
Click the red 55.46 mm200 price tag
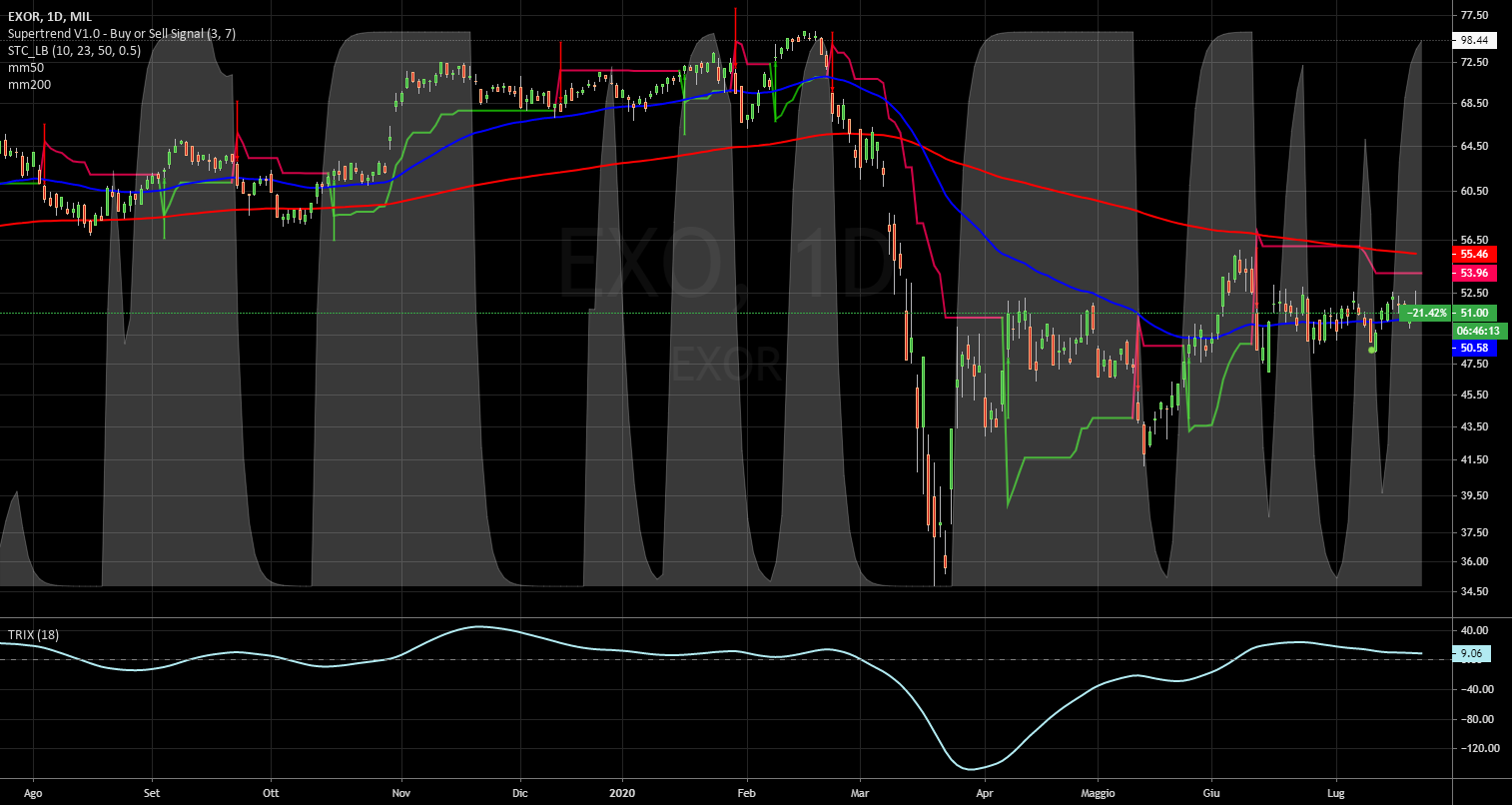click(x=1474, y=255)
